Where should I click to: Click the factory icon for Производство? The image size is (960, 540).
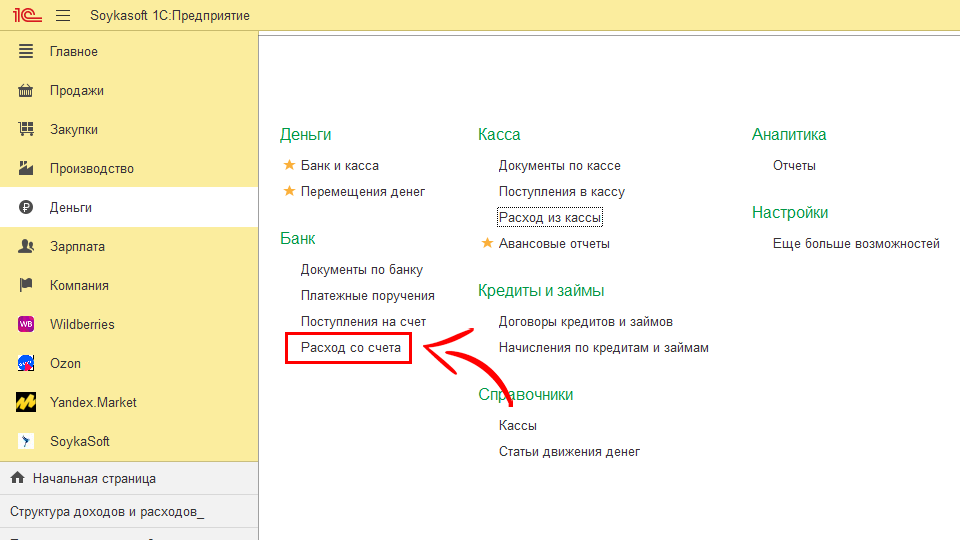[x=27, y=169]
